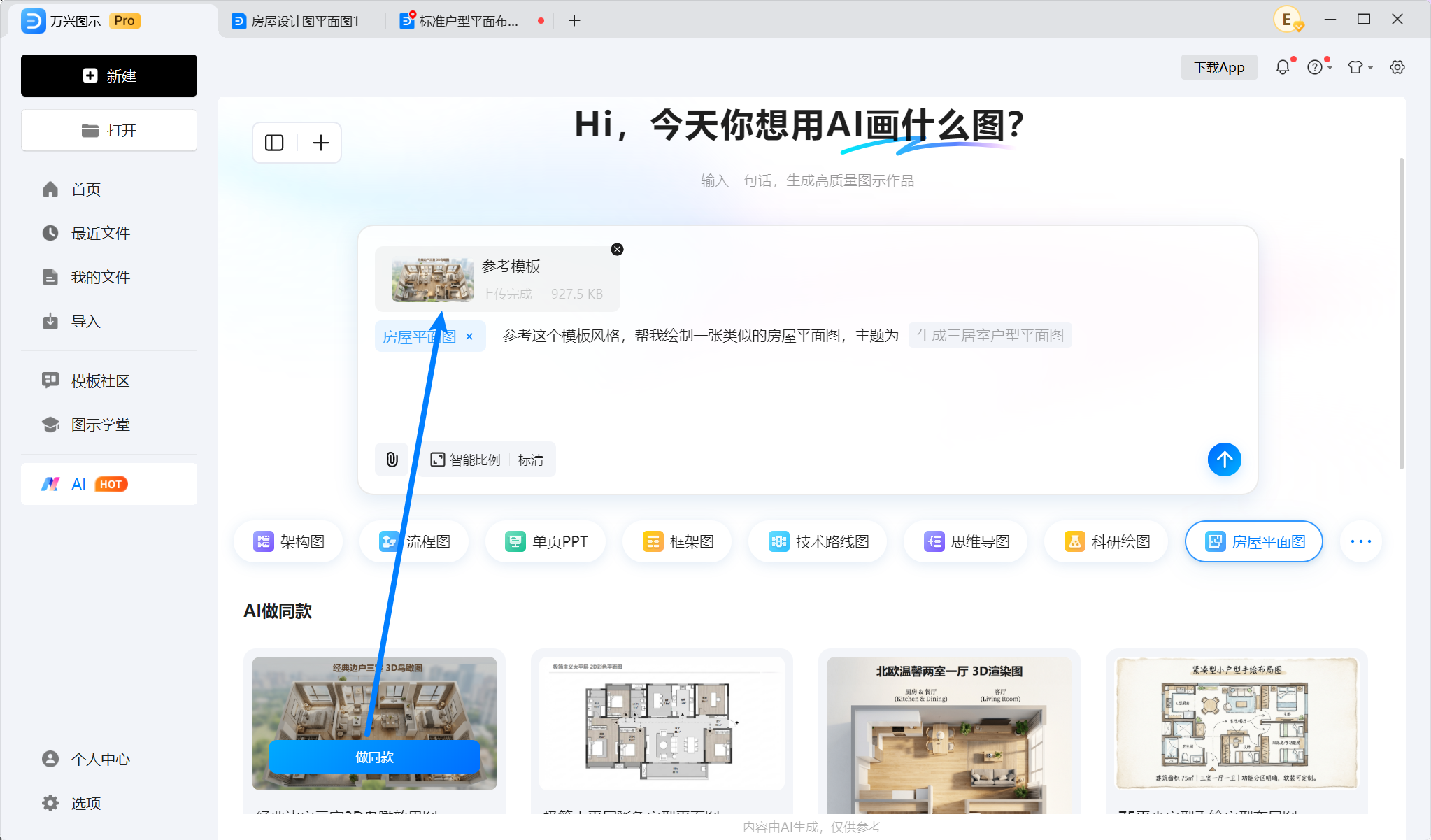
Task: Click the 下载App button
Action: [1219, 67]
